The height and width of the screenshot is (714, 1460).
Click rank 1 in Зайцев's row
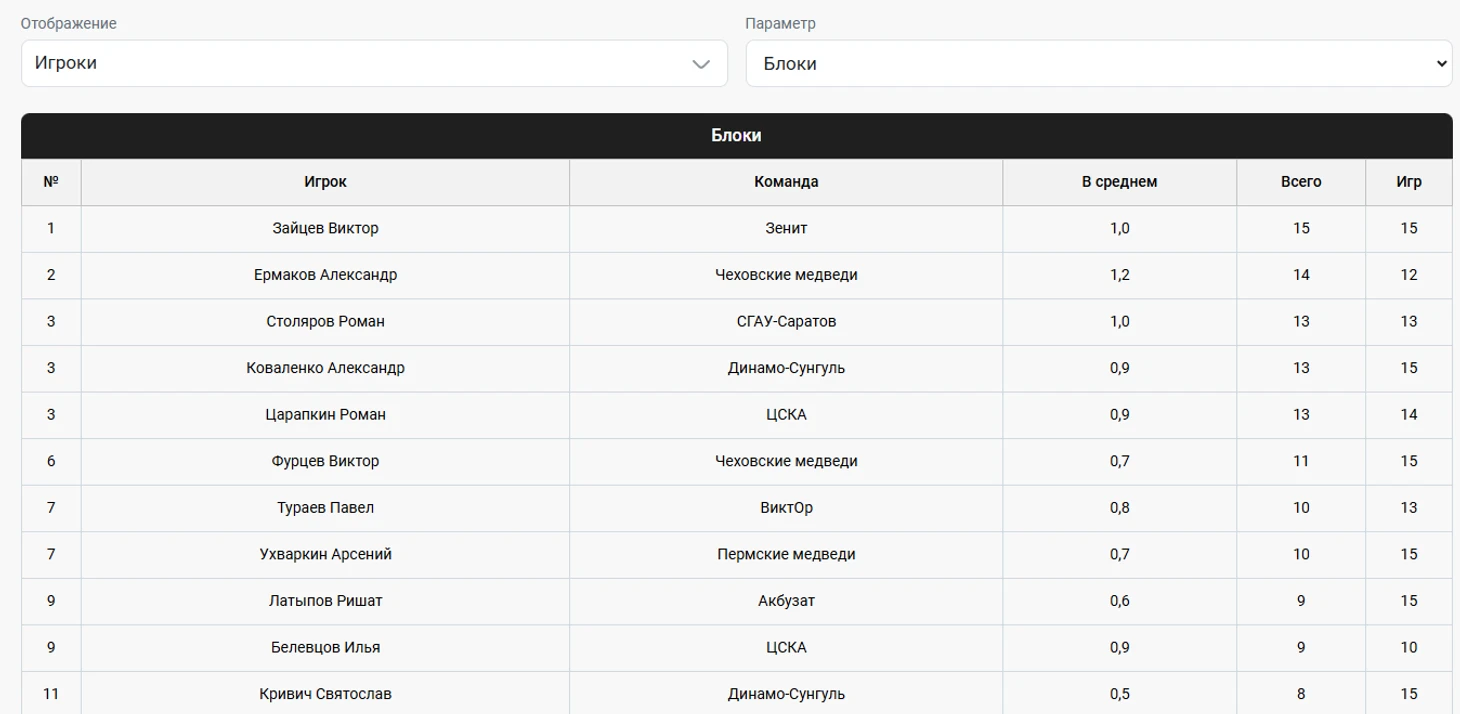(51, 229)
